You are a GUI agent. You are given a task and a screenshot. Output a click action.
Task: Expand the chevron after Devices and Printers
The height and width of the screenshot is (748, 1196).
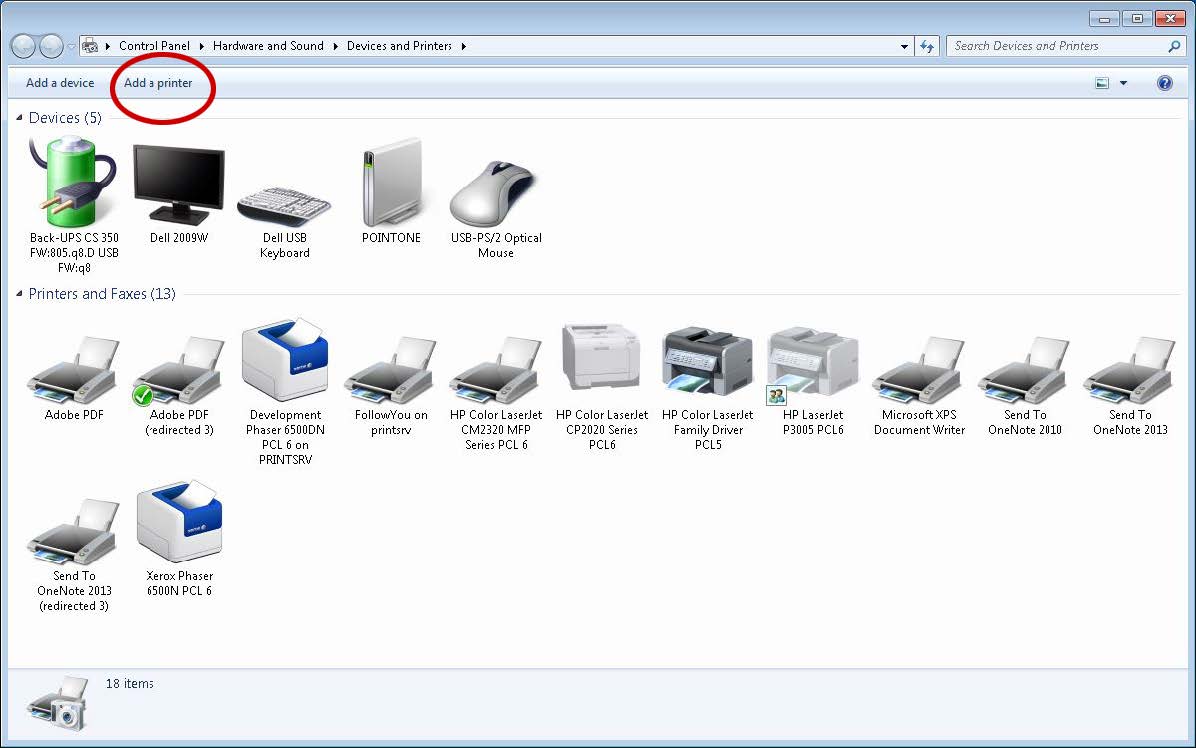tap(462, 45)
